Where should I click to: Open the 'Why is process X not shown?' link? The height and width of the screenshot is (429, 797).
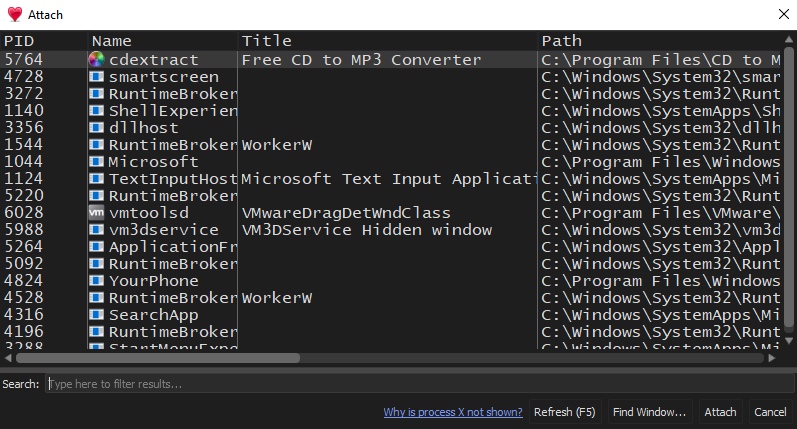(453, 412)
